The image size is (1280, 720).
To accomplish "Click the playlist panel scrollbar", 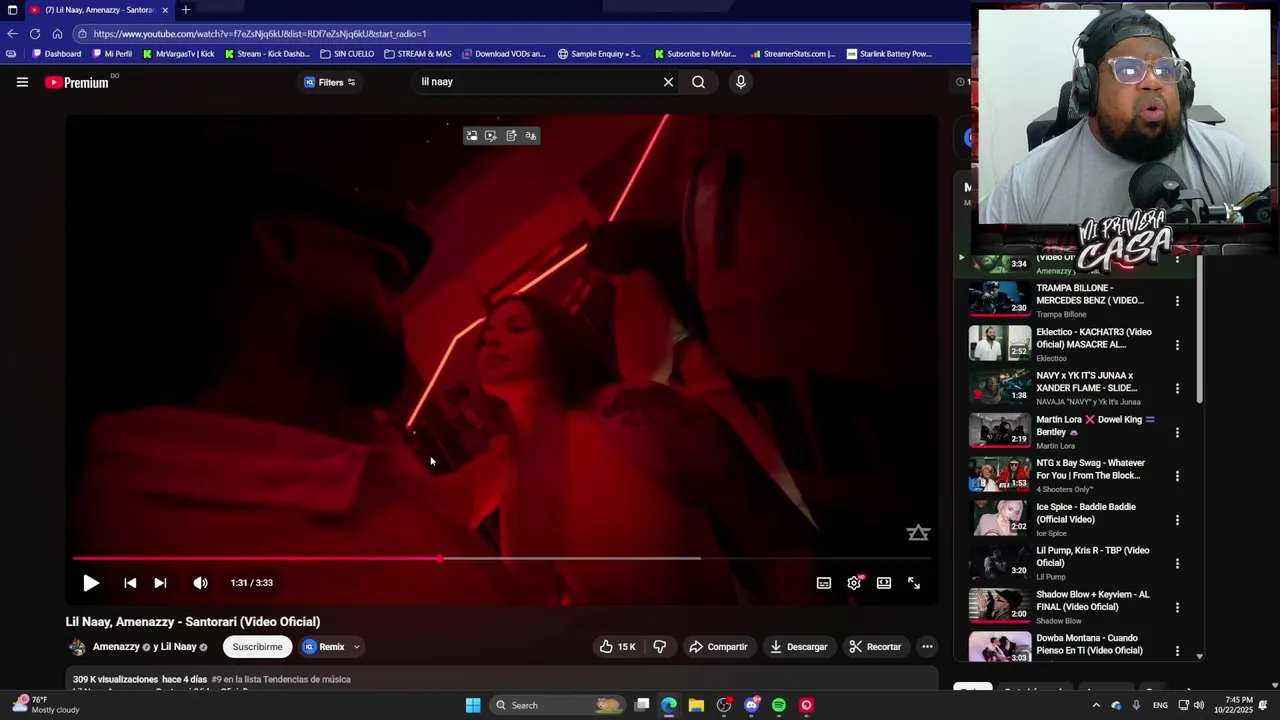I will [1200, 330].
